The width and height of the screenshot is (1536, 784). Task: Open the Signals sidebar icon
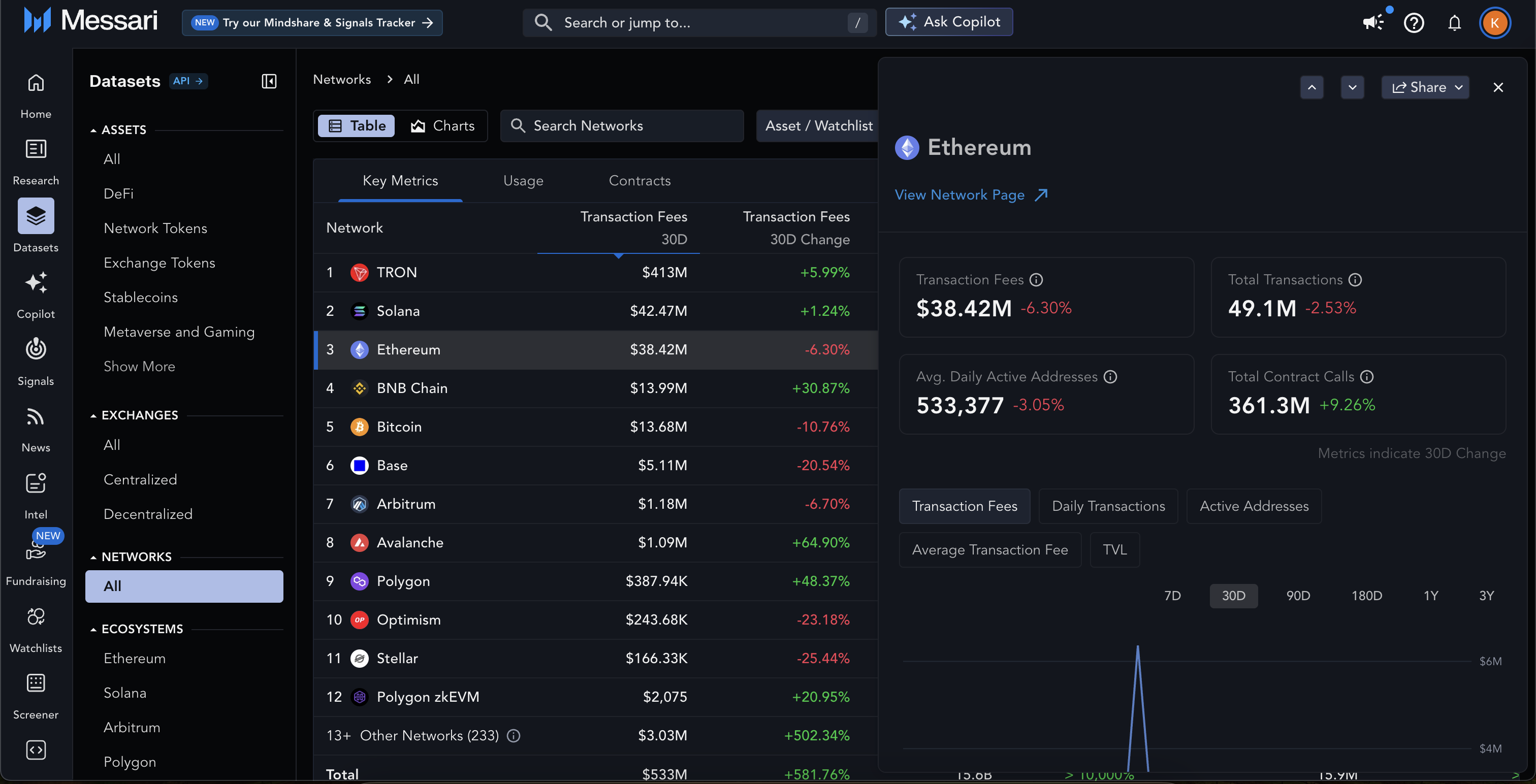click(x=36, y=349)
